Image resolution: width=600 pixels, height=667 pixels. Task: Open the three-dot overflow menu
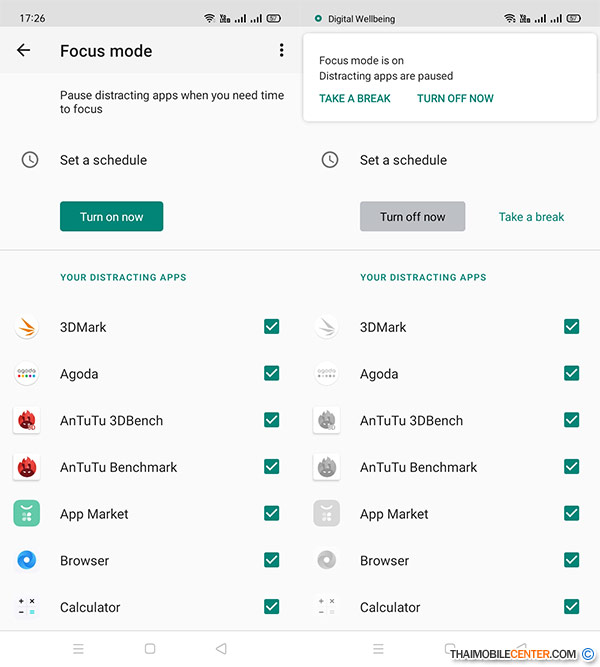click(281, 51)
